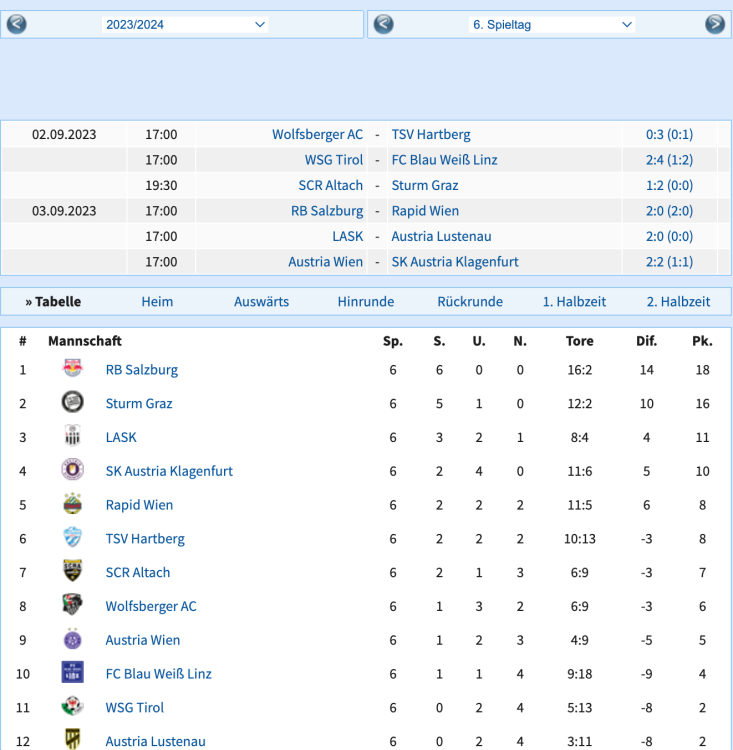Go to previous season with left arrow
733x750 pixels.
[16, 24]
